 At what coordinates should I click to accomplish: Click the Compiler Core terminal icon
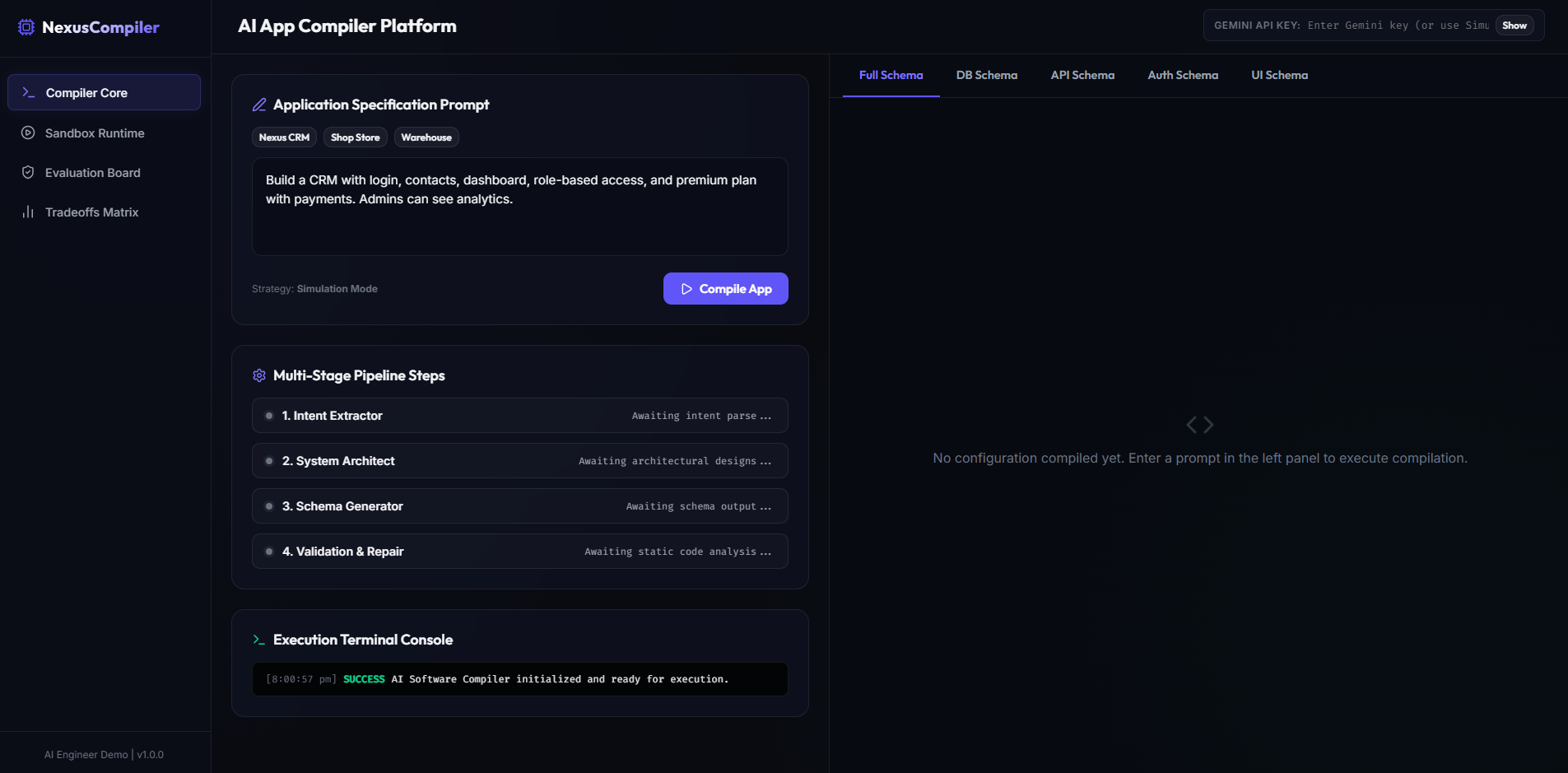tap(28, 93)
